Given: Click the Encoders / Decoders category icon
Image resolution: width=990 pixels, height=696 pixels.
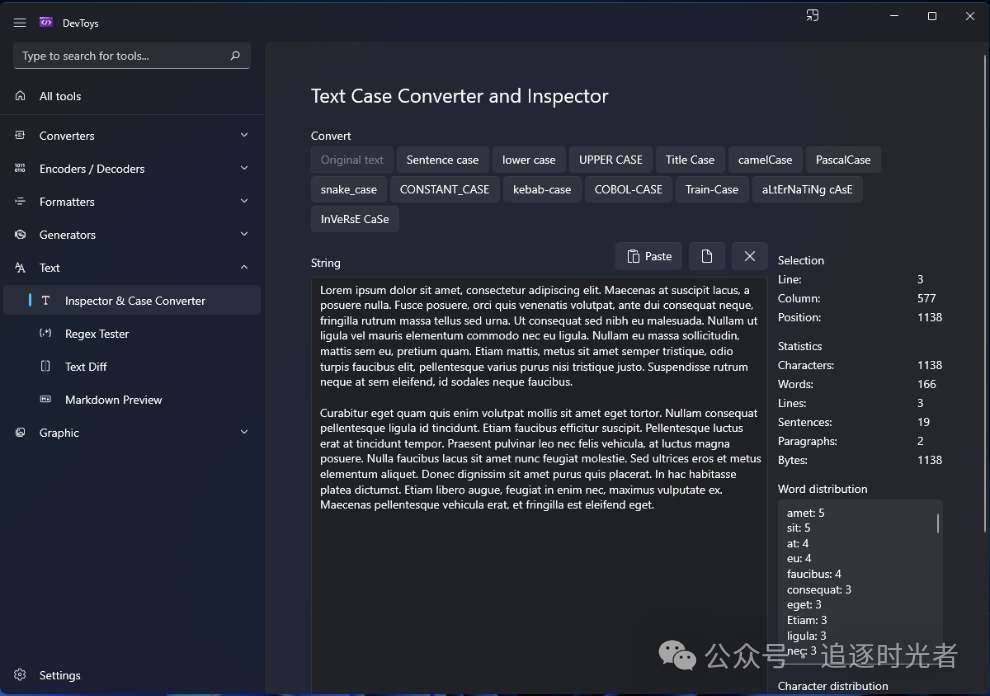Looking at the screenshot, I should coord(20,168).
